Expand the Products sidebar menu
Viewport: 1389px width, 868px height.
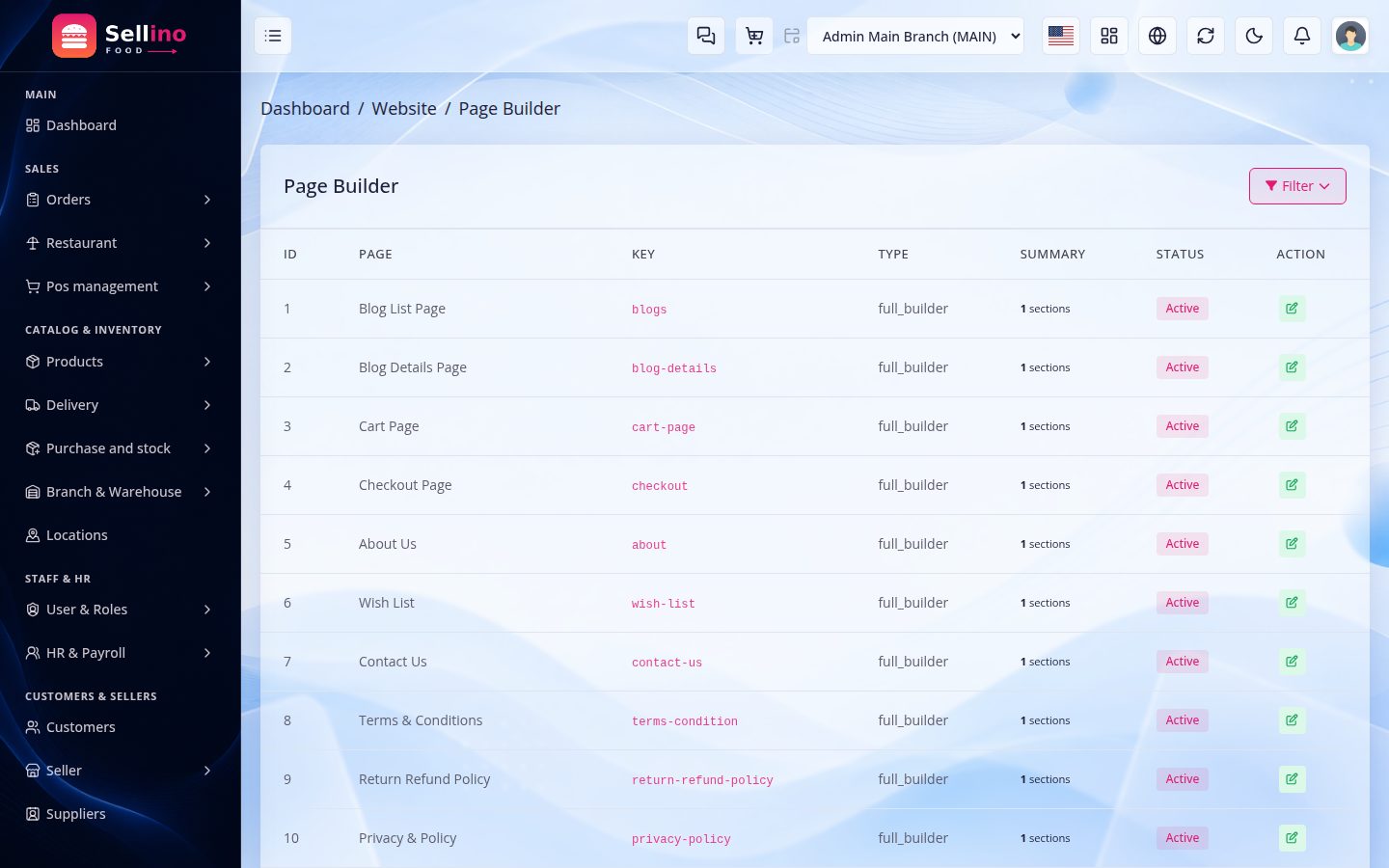[120, 362]
